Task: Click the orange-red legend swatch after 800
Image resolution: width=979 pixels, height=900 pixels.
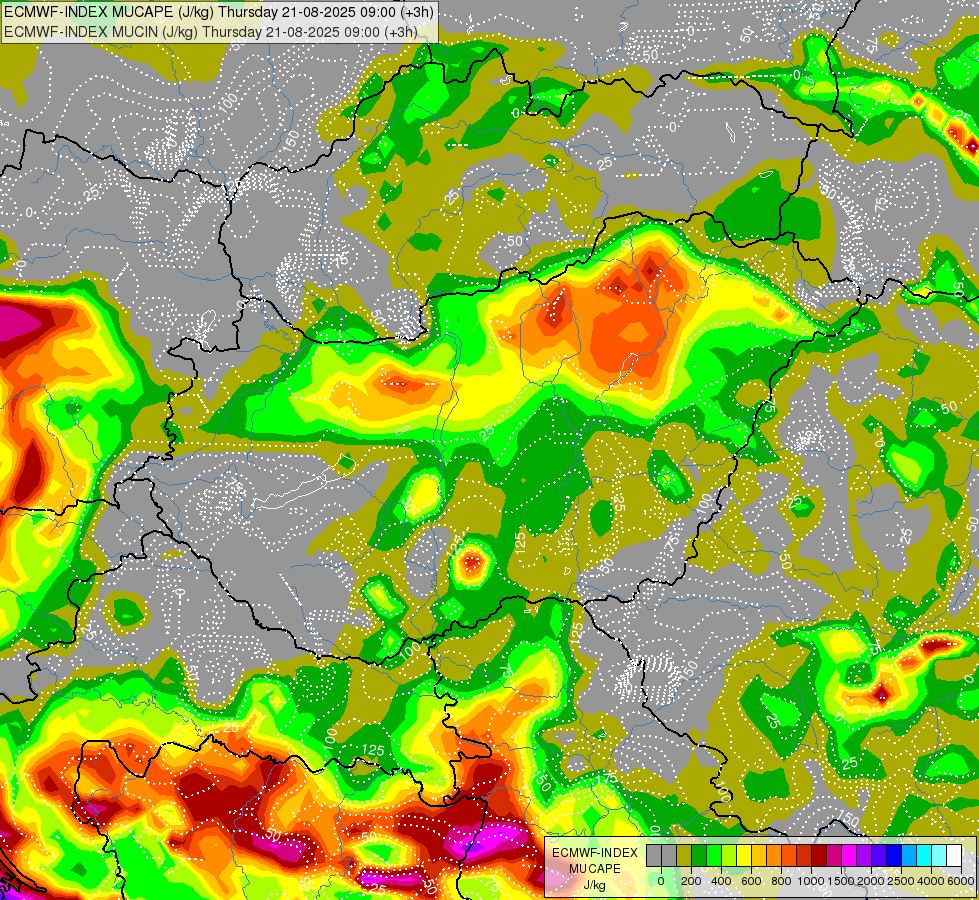Action: [790, 855]
